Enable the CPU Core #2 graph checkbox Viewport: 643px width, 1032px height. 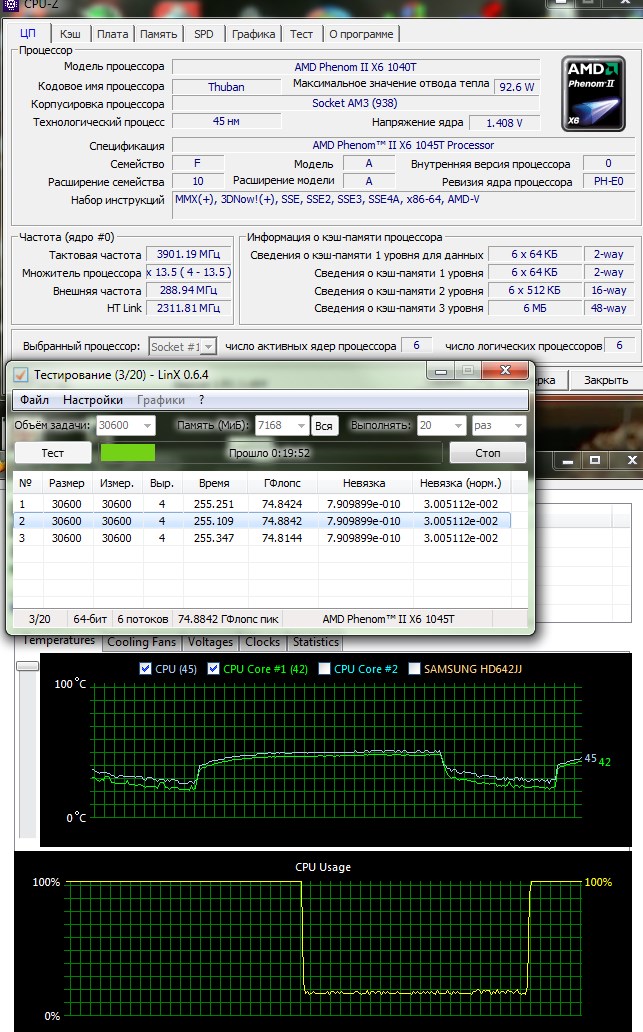pyautogui.click(x=324, y=669)
